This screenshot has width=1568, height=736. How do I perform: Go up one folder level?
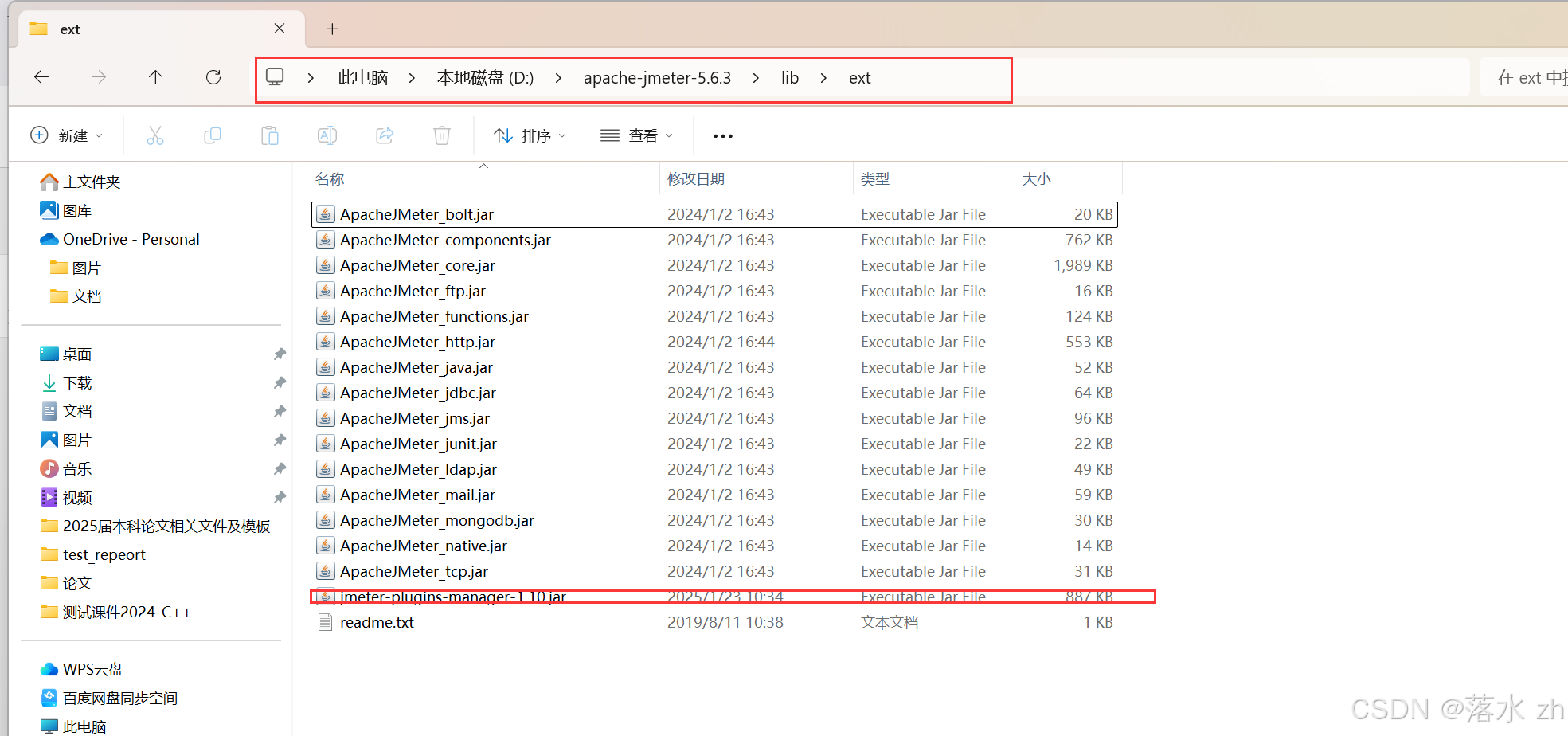pyautogui.click(x=155, y=77)
